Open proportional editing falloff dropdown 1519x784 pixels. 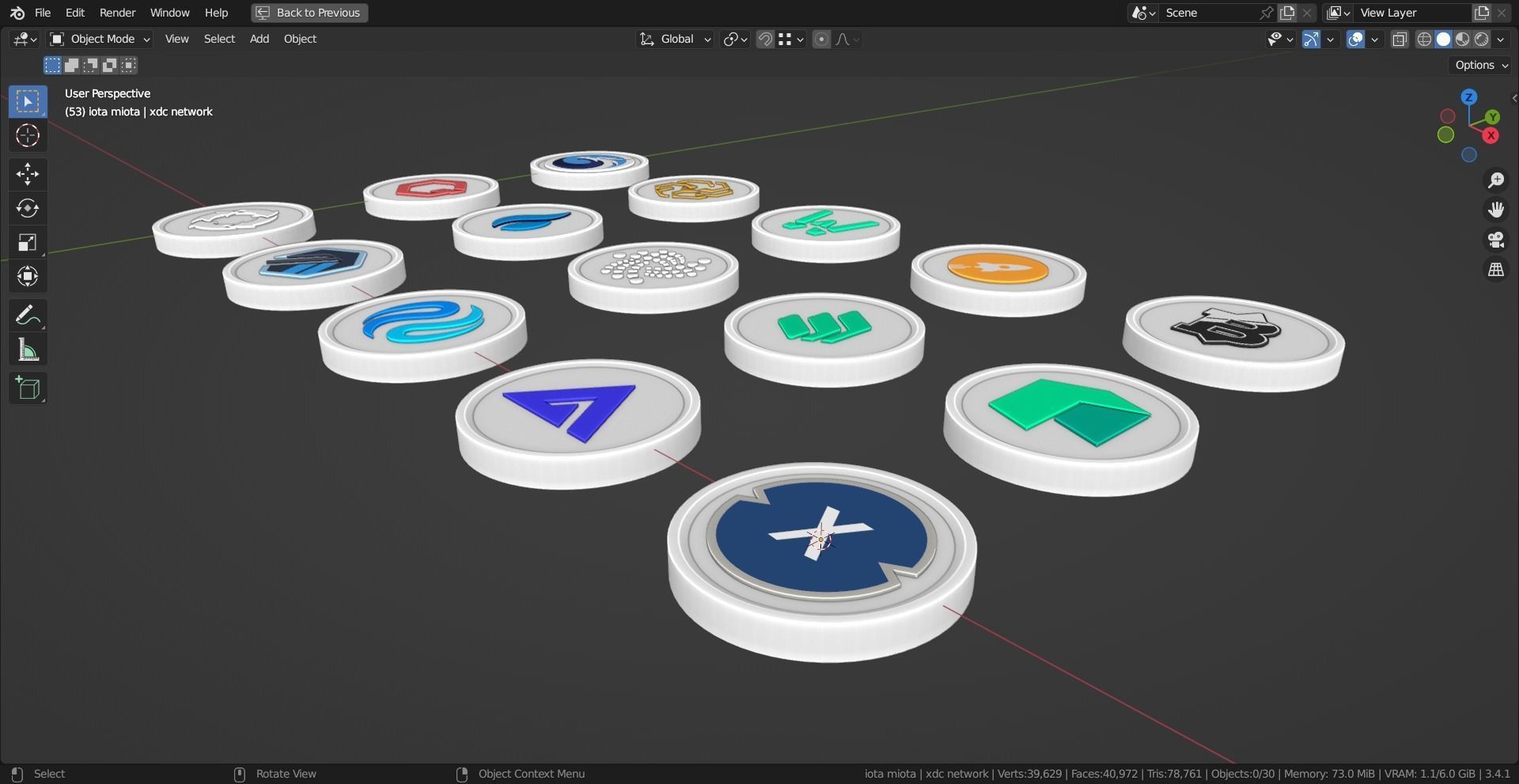tap(847, 39)
